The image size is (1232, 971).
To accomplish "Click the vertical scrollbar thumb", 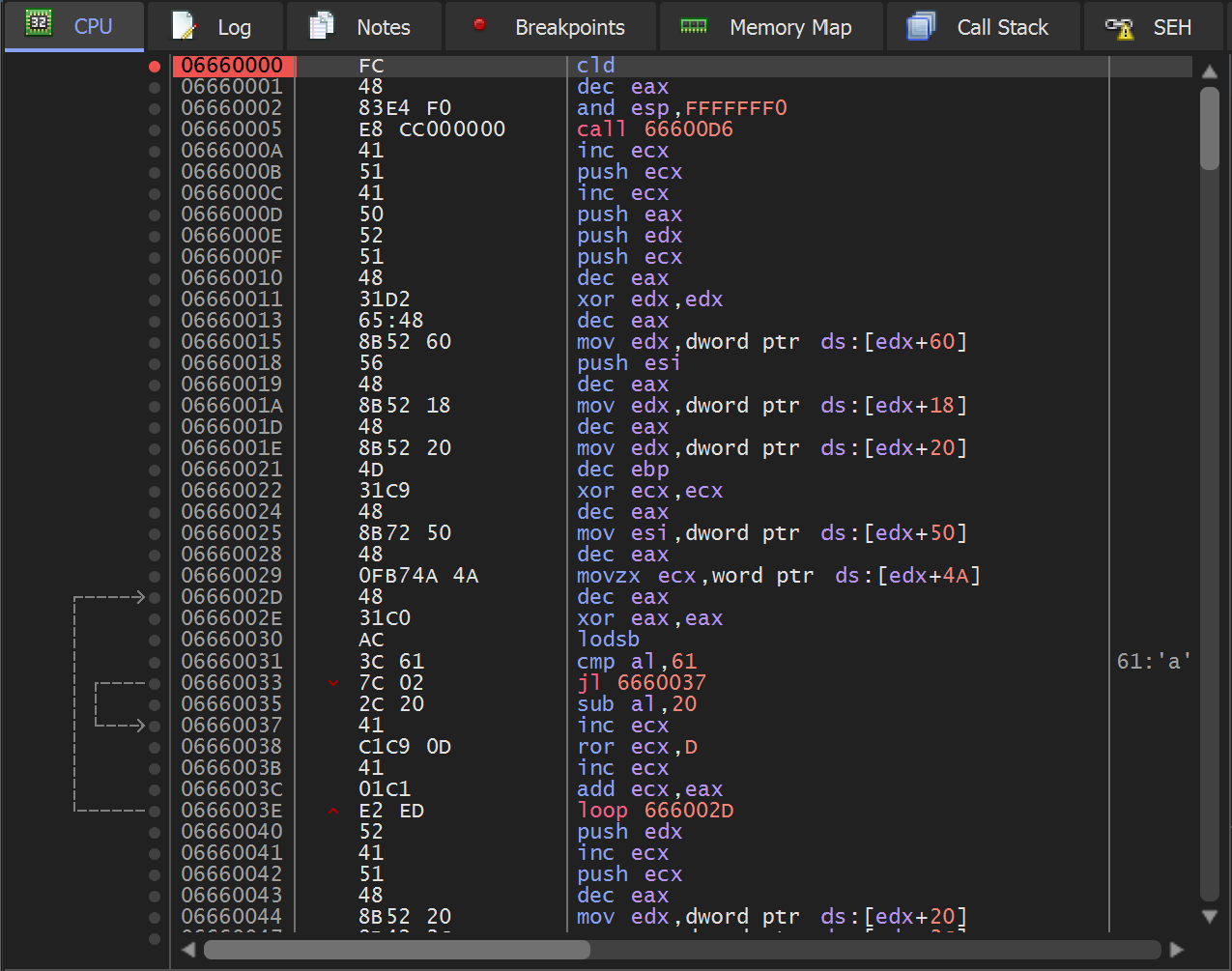I will [x=1209, y=129].
